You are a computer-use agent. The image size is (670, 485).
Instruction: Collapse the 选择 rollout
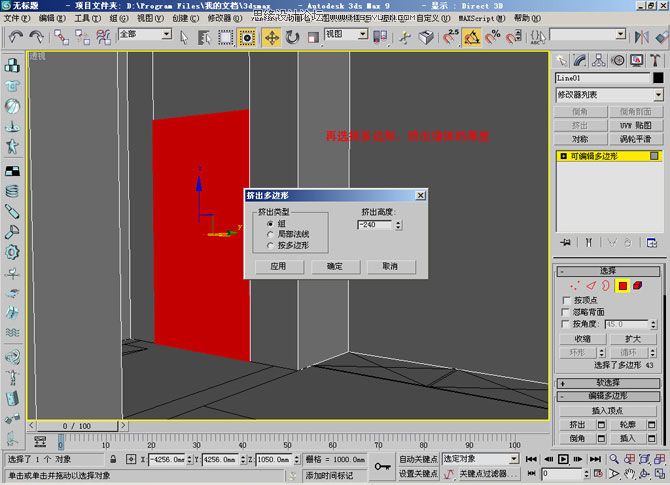pos(608,271)
